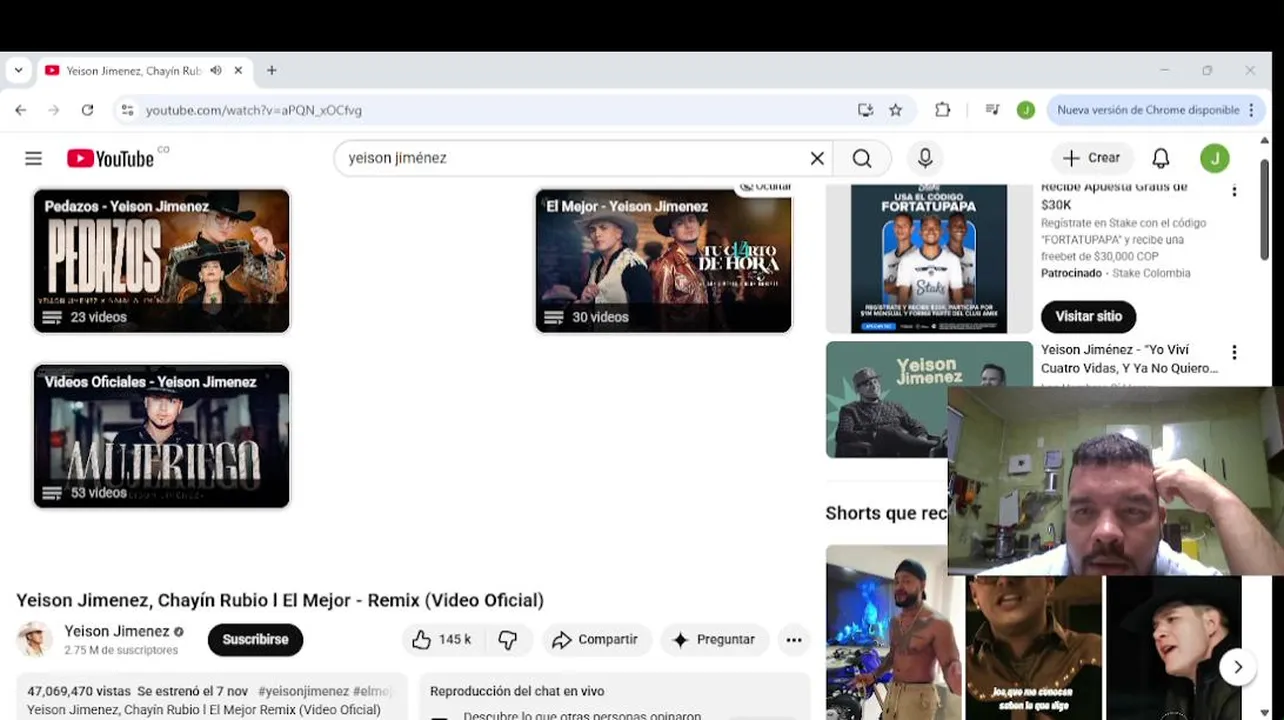The image size is (1284, 720).
Task: Open the El Mejor playlist thumbnail
Action: pyautogui.click(x=663, y=261)
